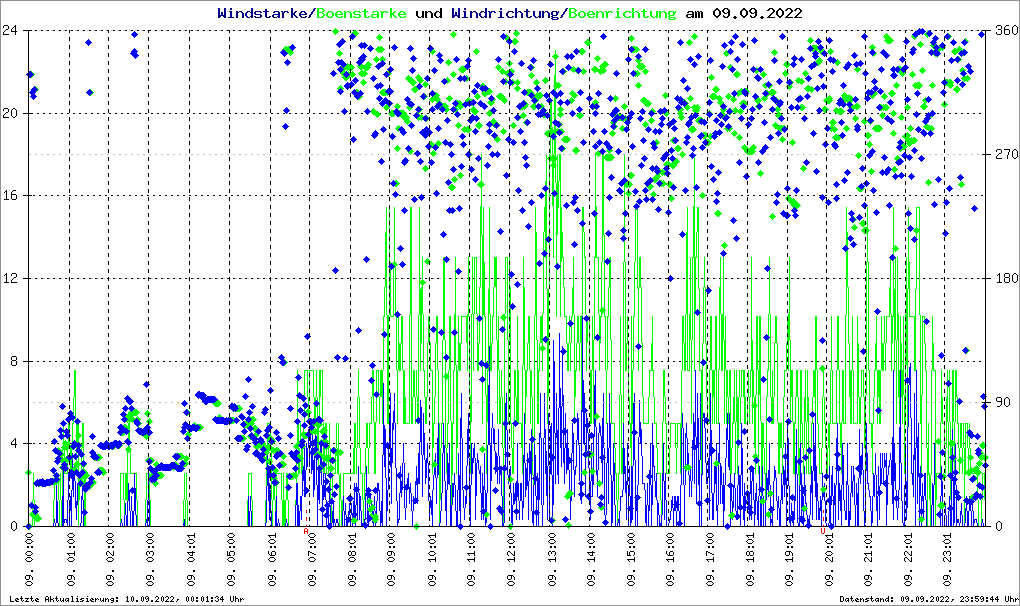The image size is (1020, 606).
Task: Click the date '09.09.2022' in title
Action: [756, 13]
